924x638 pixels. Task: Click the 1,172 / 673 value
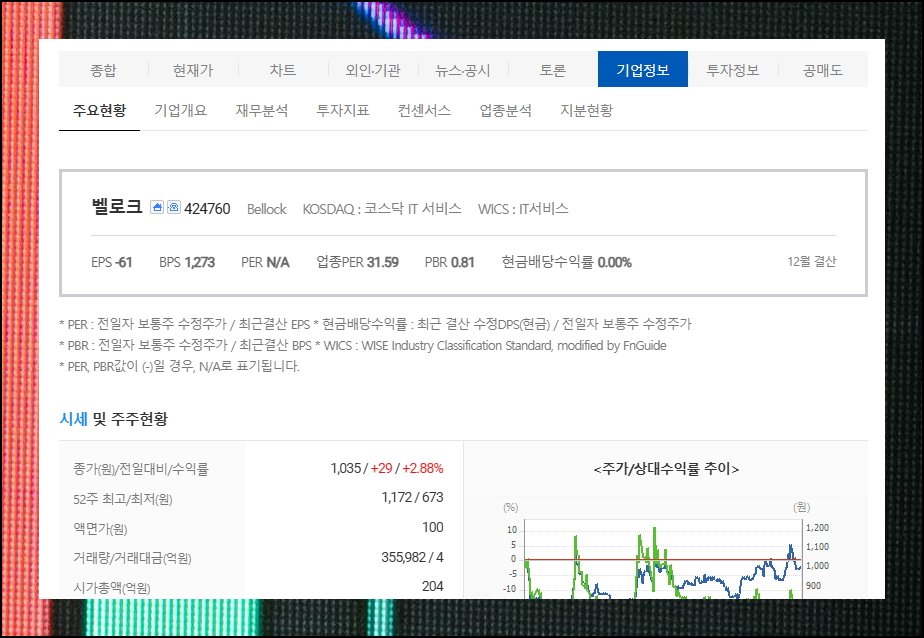click(412, 497)
